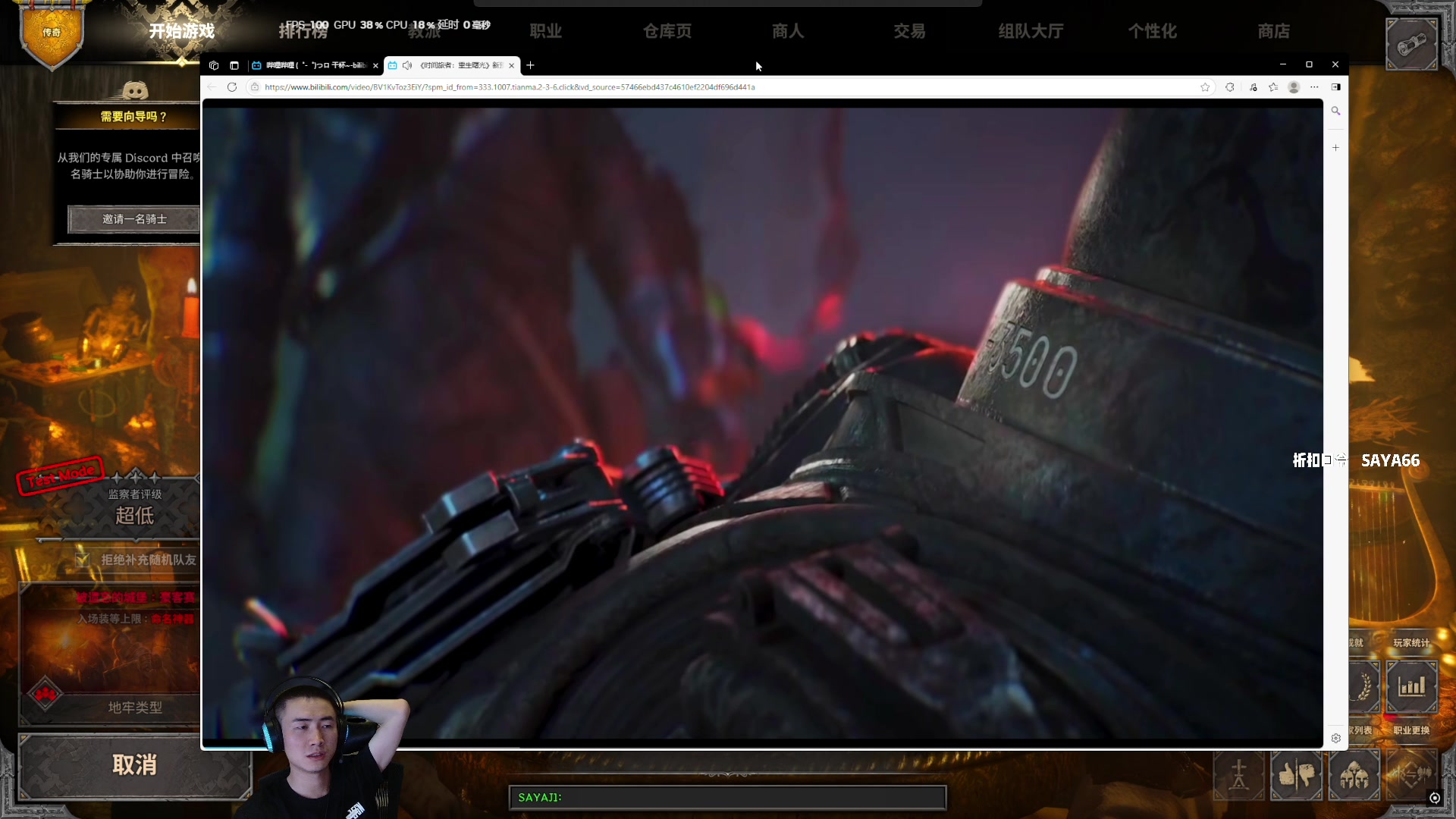
Task: Toggle the browser sidebar pane icon
Action: point(1336,87)
